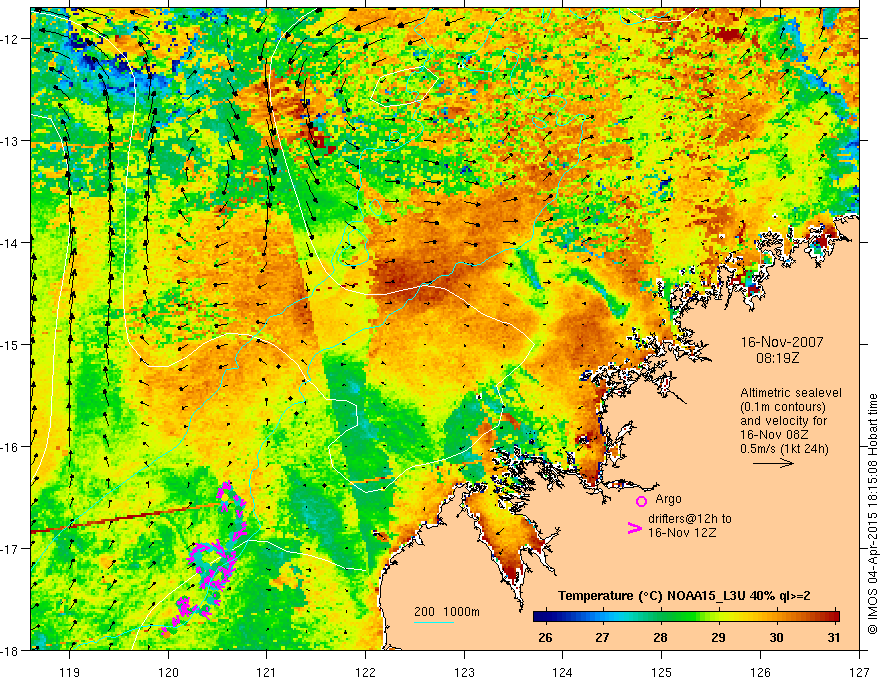The height and width of the screenshot is (680, 880).
Task: Click the 'Argo' legend label
Action: [x=668, y=499]
